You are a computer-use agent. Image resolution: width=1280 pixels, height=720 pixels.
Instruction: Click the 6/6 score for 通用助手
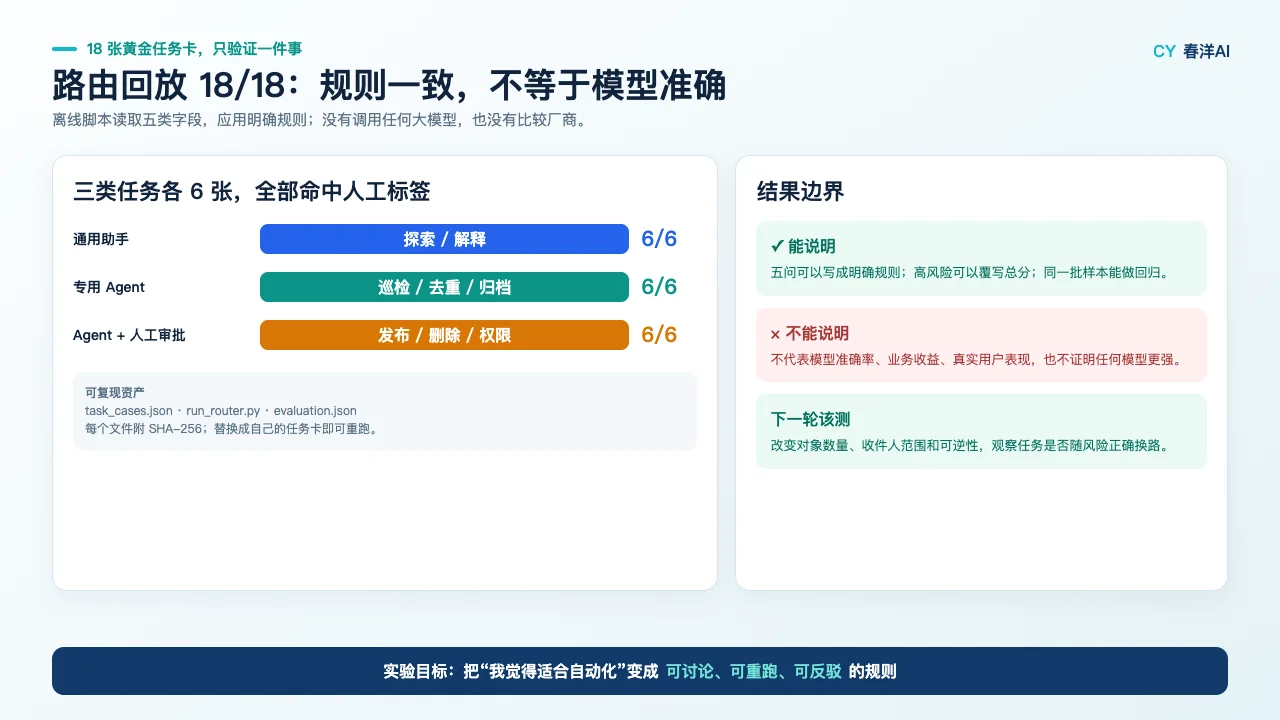click(x=659, y=239)
